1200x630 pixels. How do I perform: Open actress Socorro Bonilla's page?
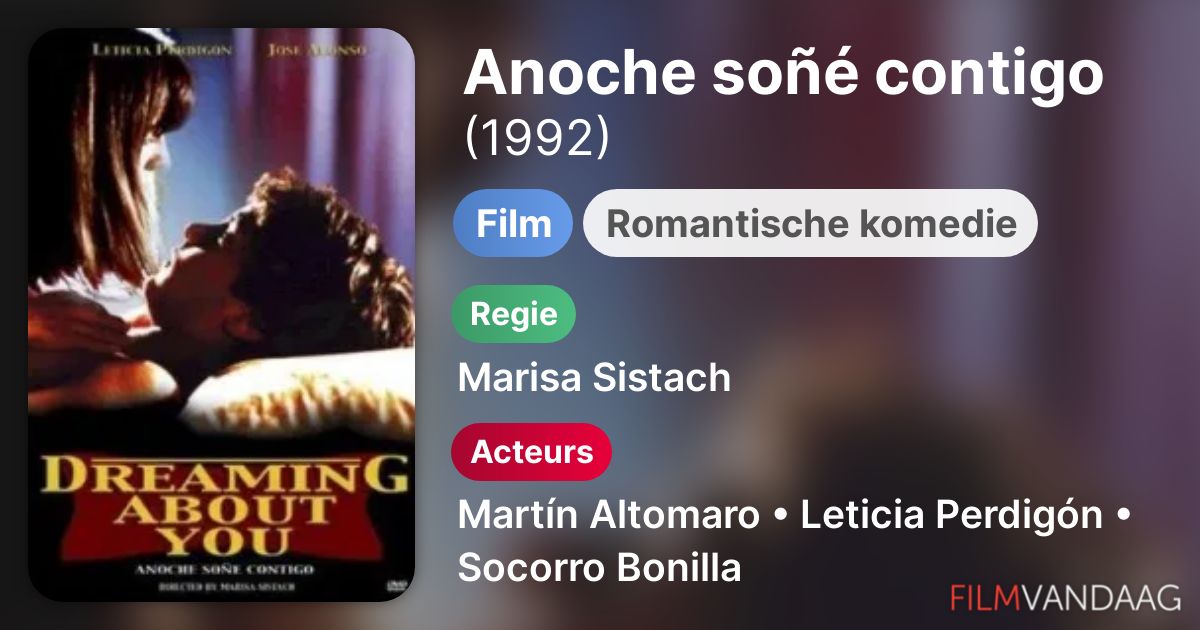click(x=599, y=568)
